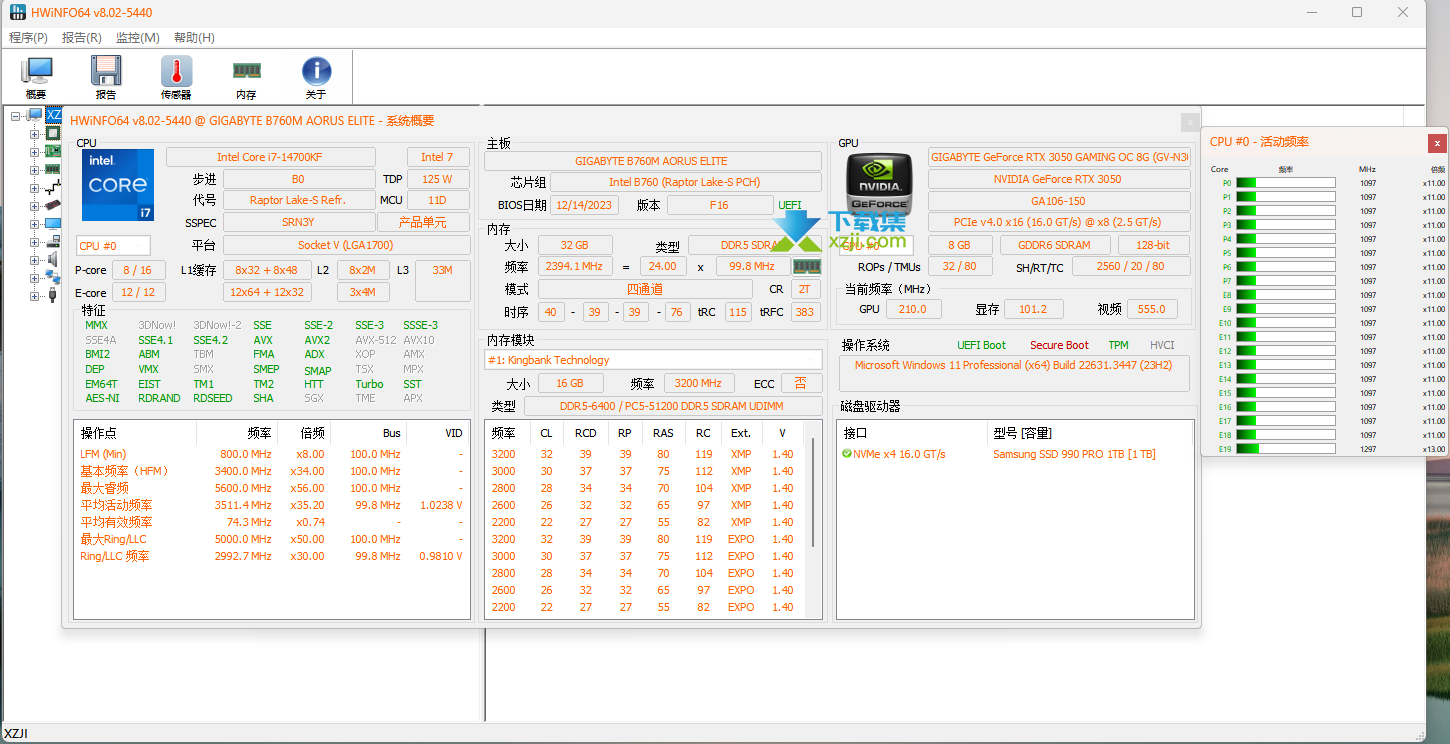The height and width of the screenshot is (744, 1450).
Task: Click the CL column header in timings table
Action: pyautogui.click(x=546, y=433)
